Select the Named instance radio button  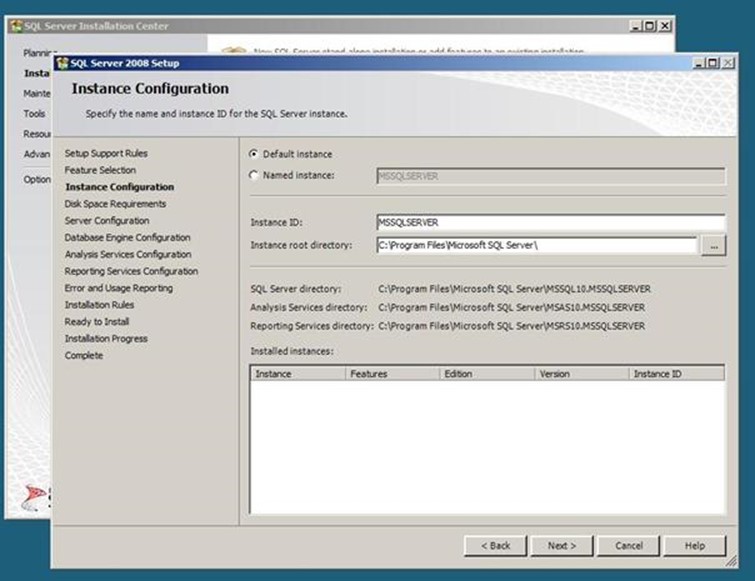pos(253,175)
